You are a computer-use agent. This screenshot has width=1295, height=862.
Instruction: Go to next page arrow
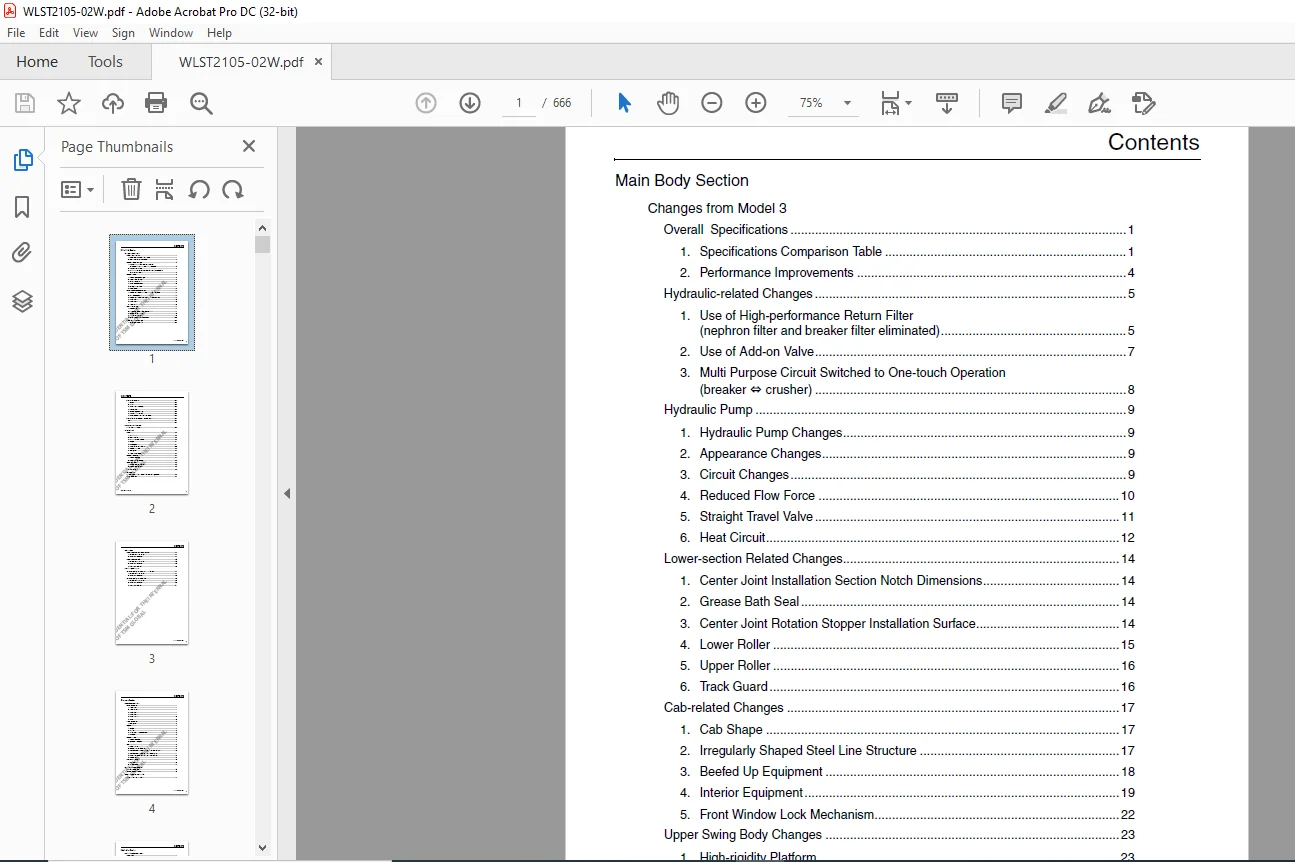point(470,103)
